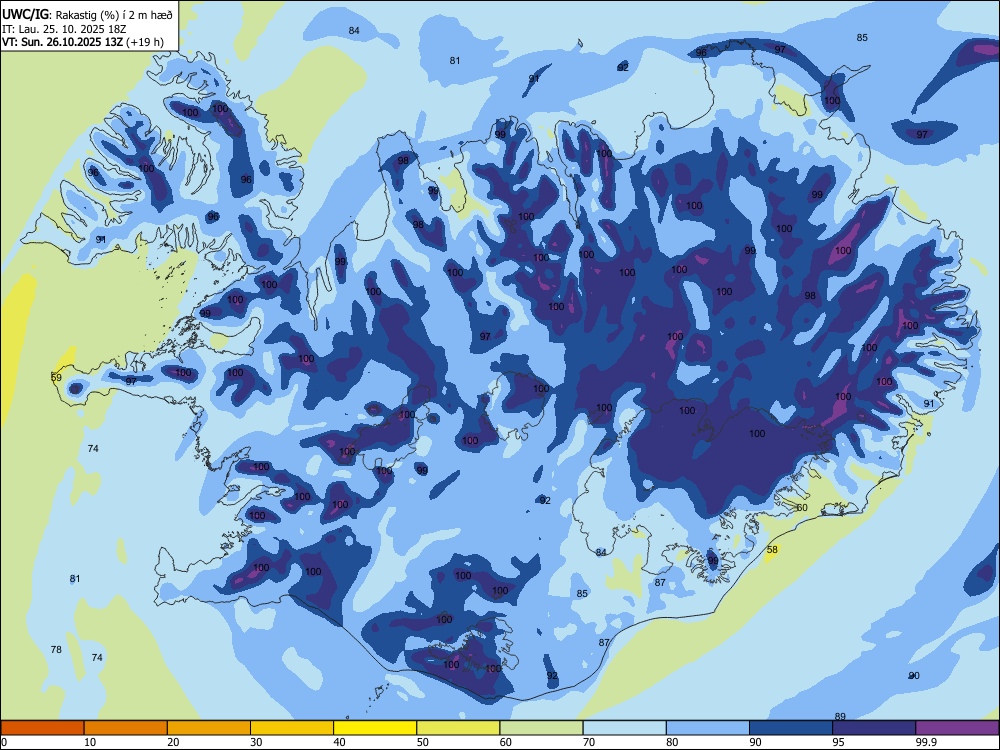
Task: Click legend tick label 95
Action: (838, 742)
